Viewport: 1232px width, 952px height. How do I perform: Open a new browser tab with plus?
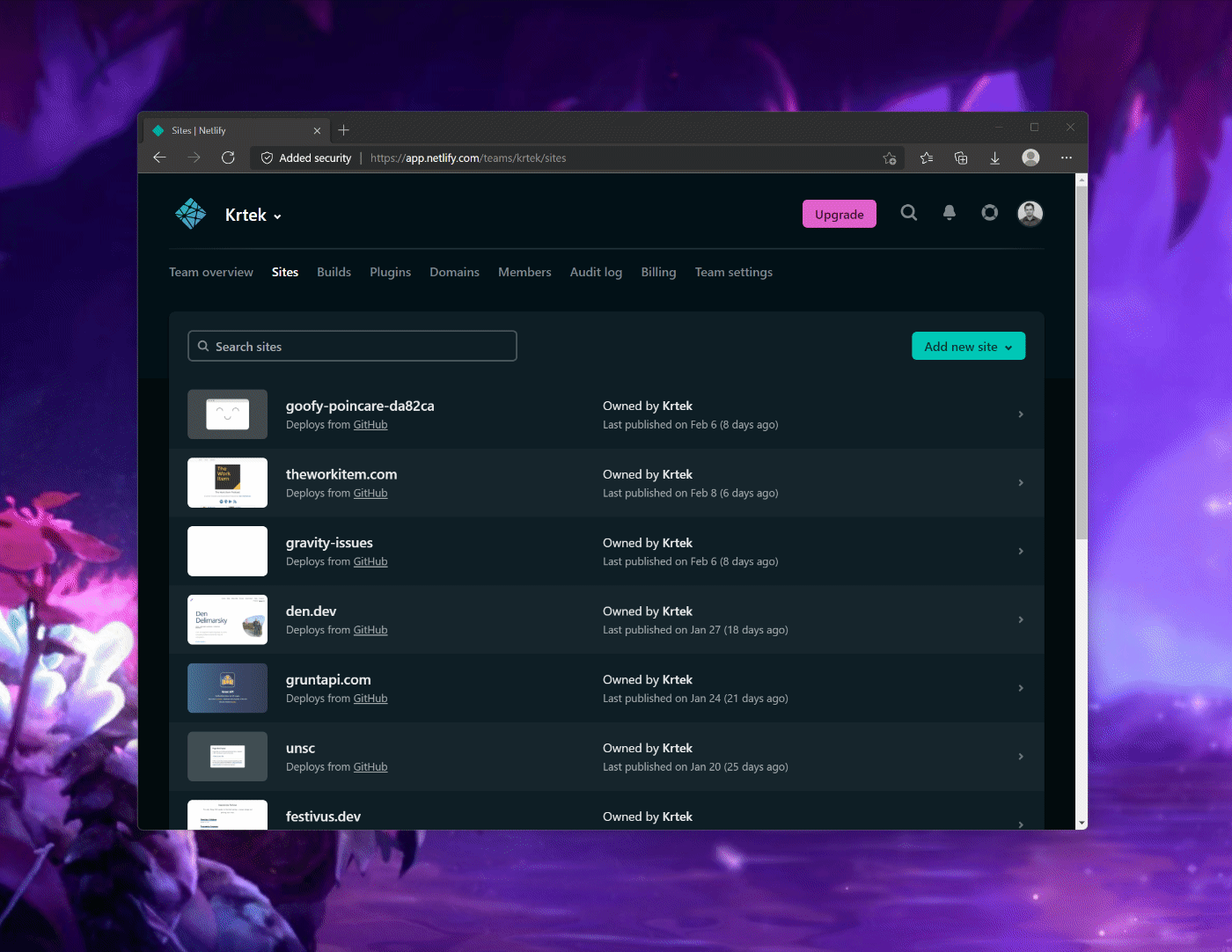tap(344, 130)
